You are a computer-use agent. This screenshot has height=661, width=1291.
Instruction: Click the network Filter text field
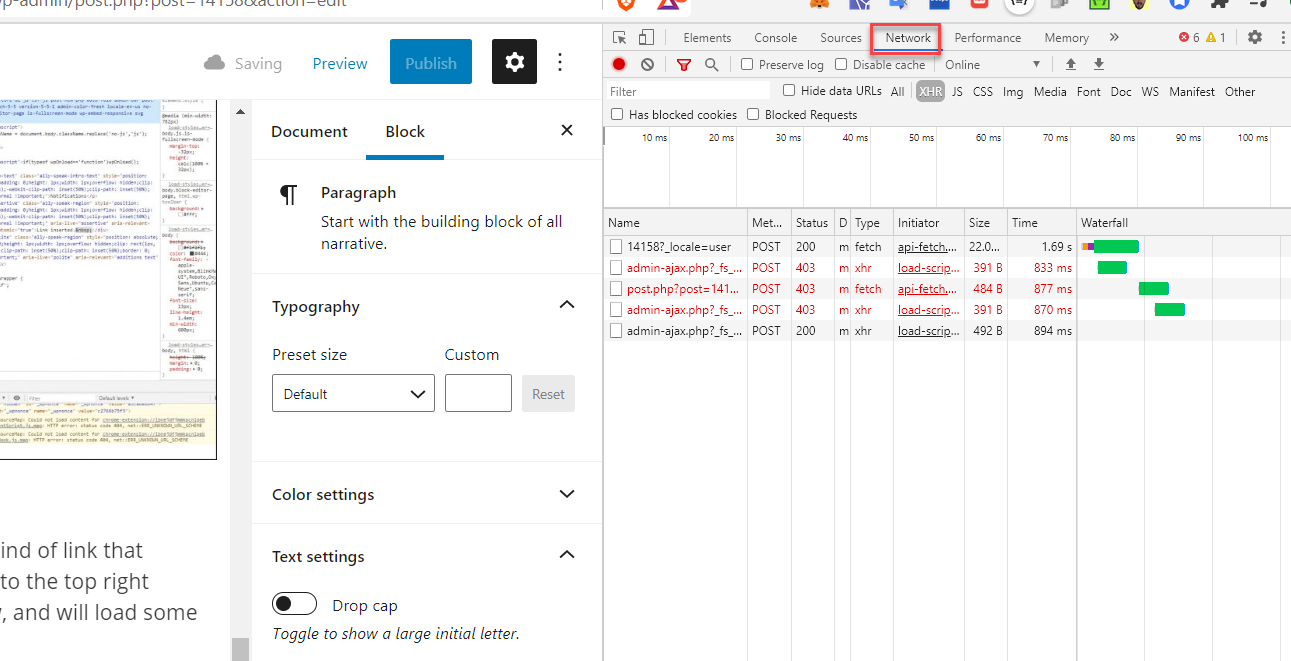[x=688, y=91]
